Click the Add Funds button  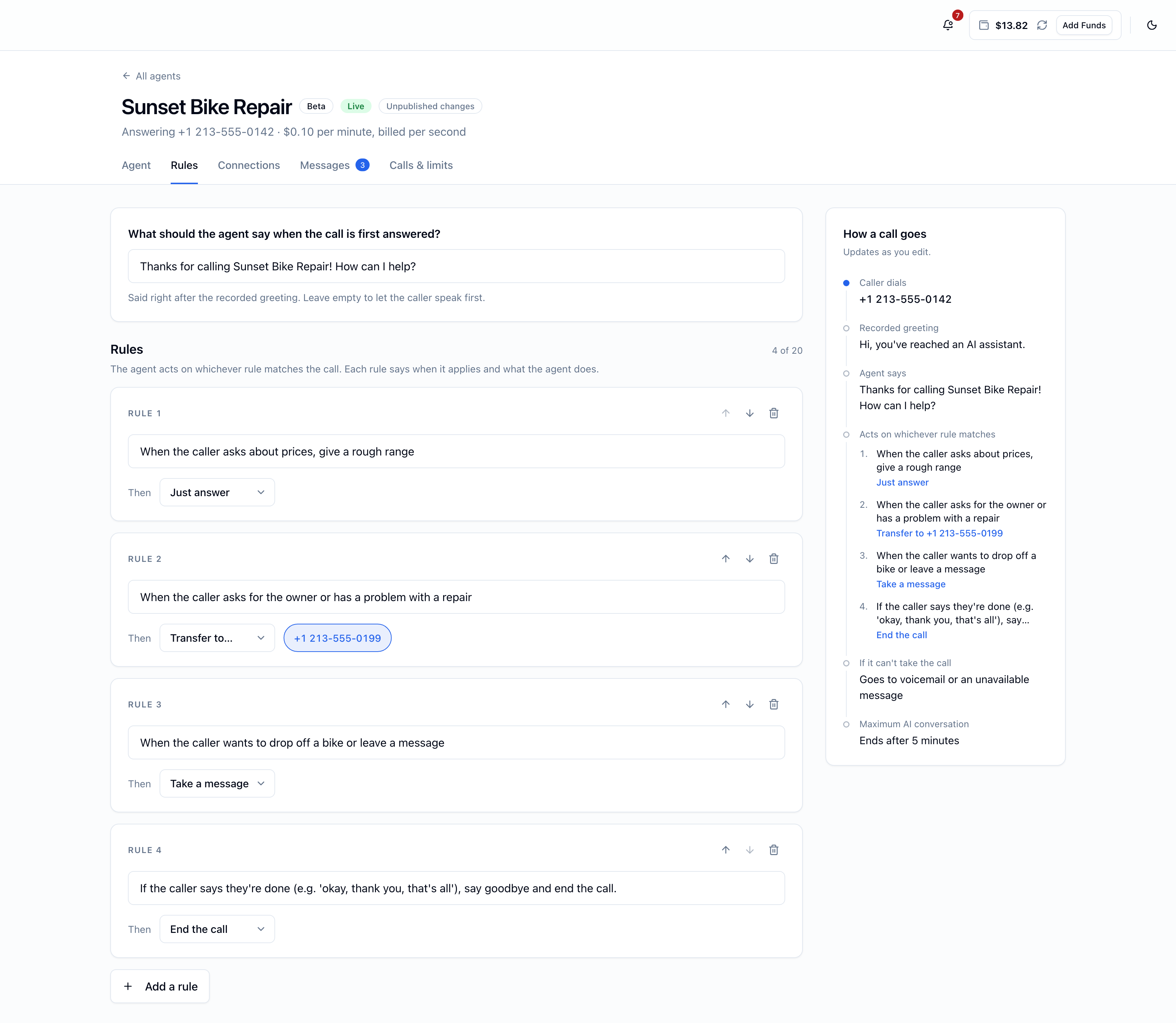pyautogui.click(x=1083, y=25)
